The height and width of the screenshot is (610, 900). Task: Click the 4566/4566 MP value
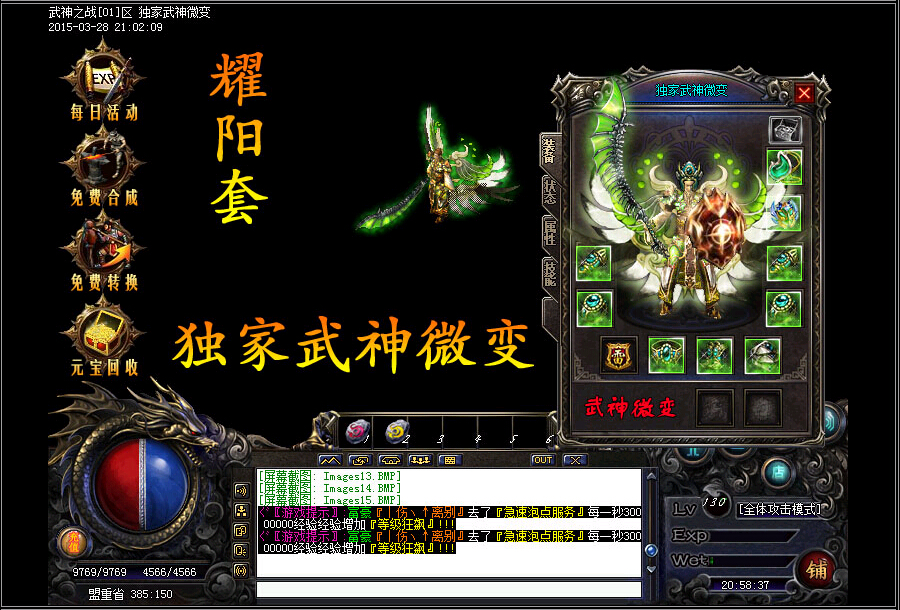pyautogui.click(x=169, y=572)
